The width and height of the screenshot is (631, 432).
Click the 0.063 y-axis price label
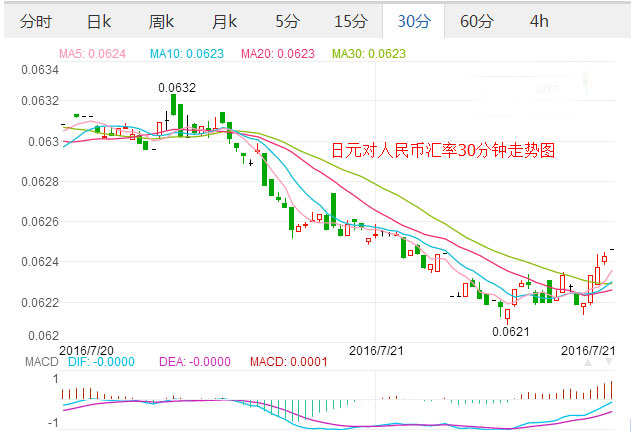click(x=43, y=141)
